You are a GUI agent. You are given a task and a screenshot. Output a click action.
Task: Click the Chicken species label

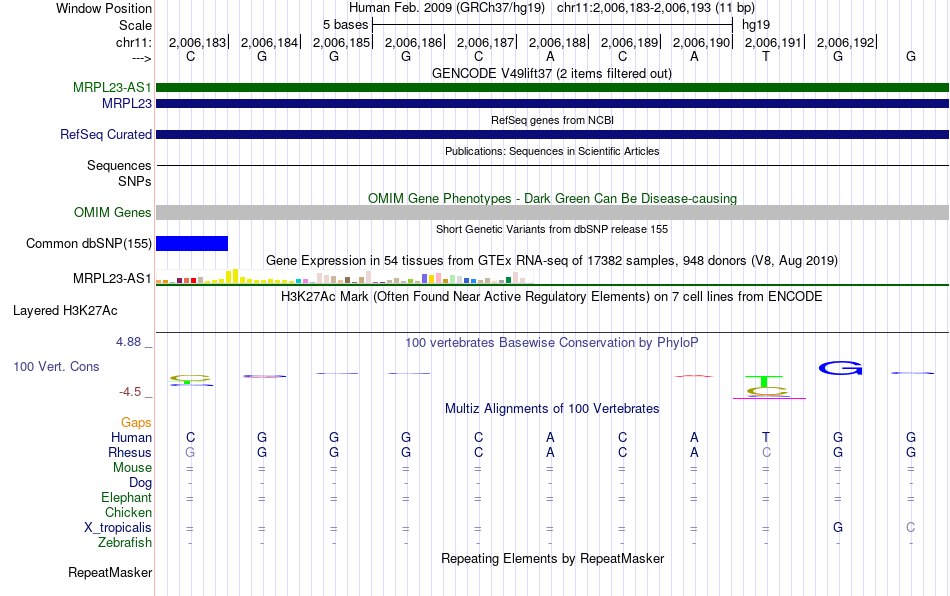point(128,512)
